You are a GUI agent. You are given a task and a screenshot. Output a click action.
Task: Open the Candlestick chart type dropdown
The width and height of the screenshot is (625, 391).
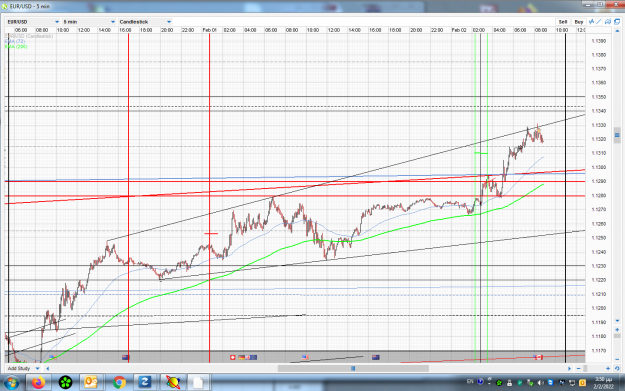point(145,22)
